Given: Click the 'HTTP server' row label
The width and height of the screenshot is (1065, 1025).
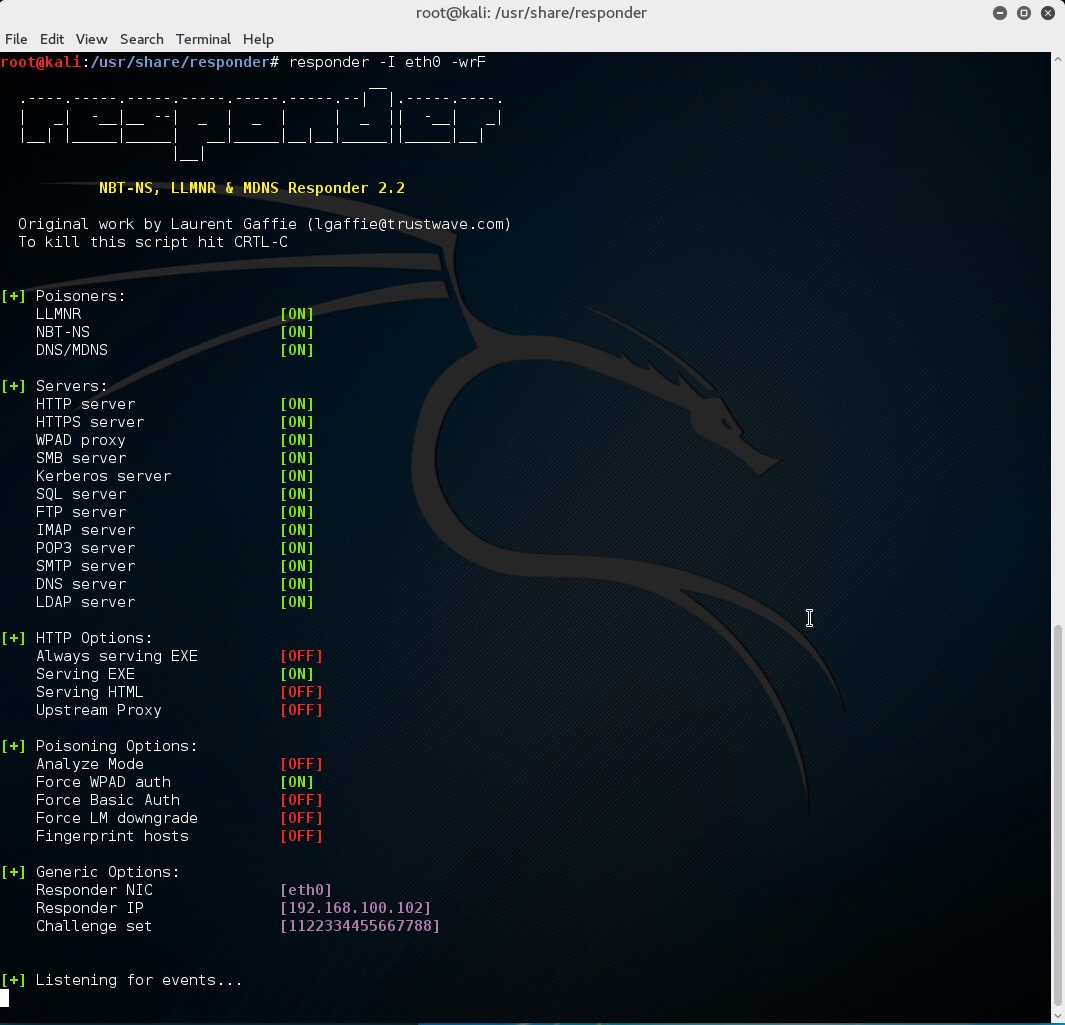Looking at the screenshot, I should point(85,404).
